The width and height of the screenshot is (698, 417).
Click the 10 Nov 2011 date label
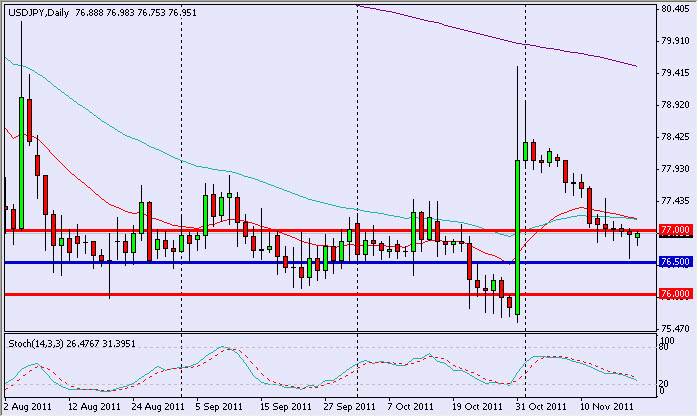point(610,408)
